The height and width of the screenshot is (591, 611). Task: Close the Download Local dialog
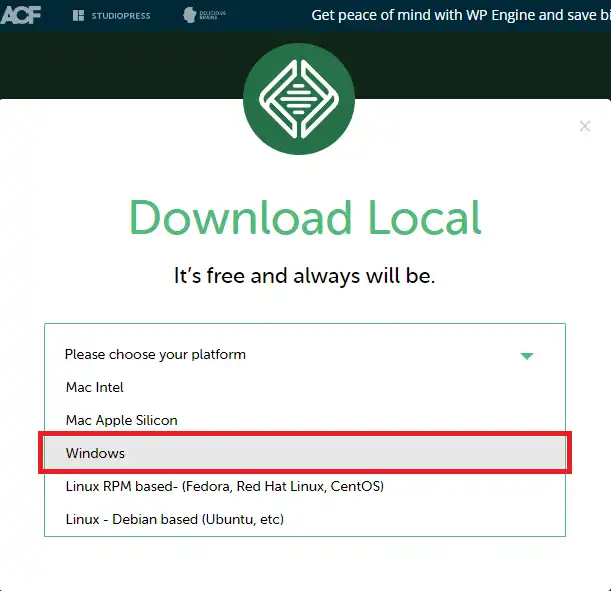(585, 126)
